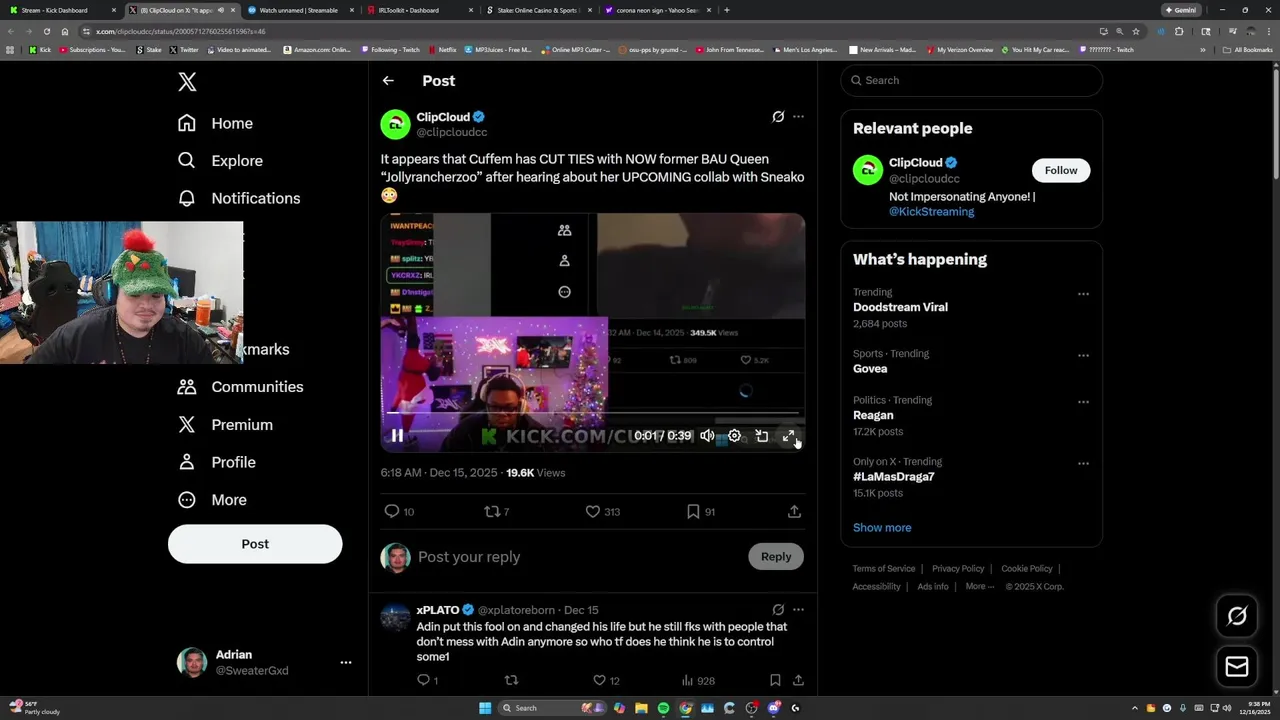The image size is (1280, 720).
Task: Open more options for Doodstream Viral trend
Action: tap(1083, 295)
